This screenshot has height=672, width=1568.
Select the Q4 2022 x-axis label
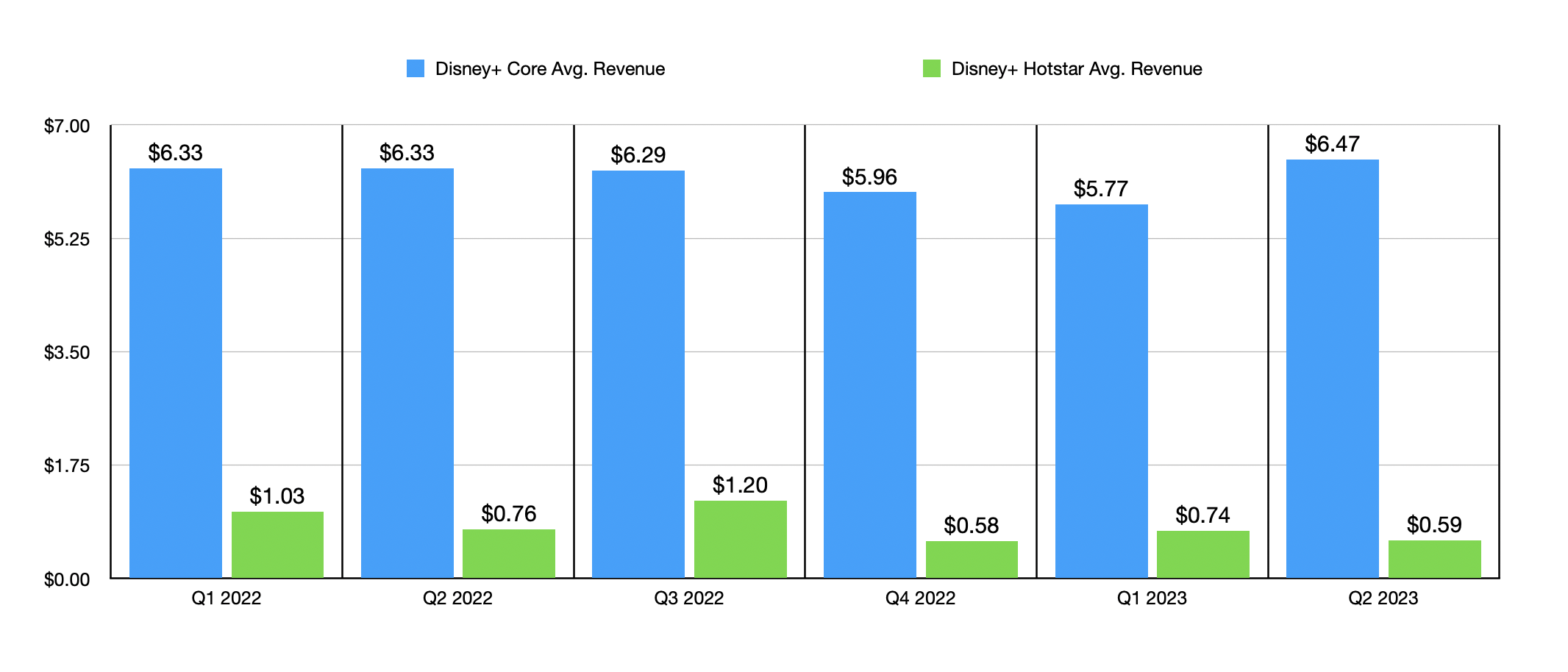click(920, 598)
